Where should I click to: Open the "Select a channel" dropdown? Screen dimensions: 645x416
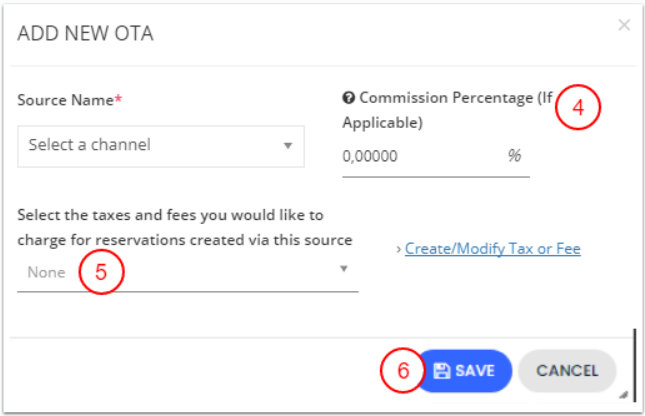(x=150, y=145)
